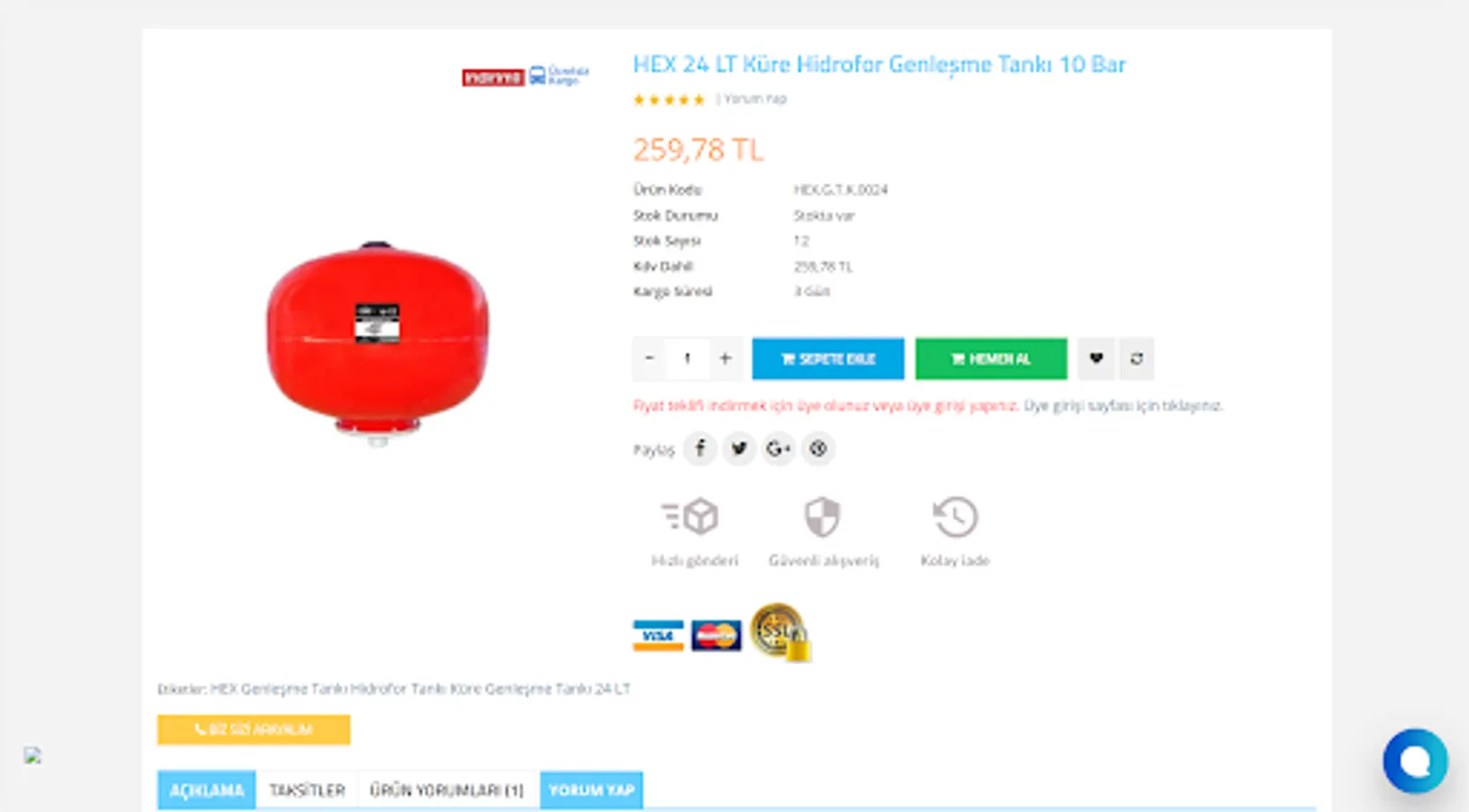
Task: Click the Hızlı gönderi box icon
Action: [690, 517]
